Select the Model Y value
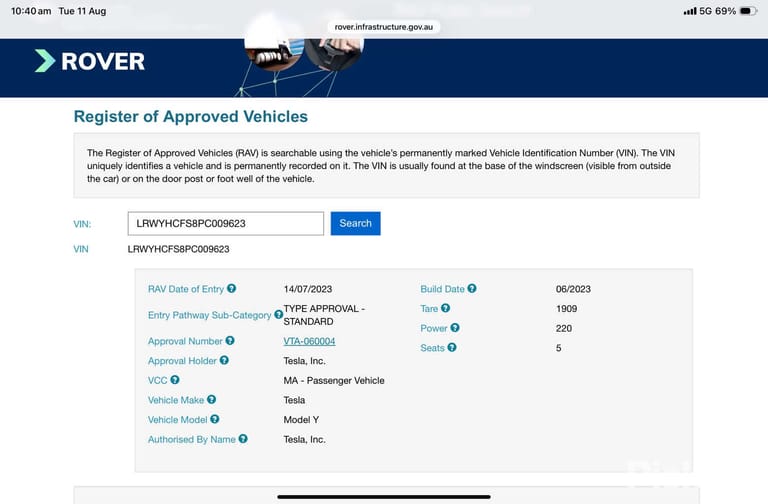Viewport: 768px width, 504px height. pyautogui.click(x=301, y=420)
